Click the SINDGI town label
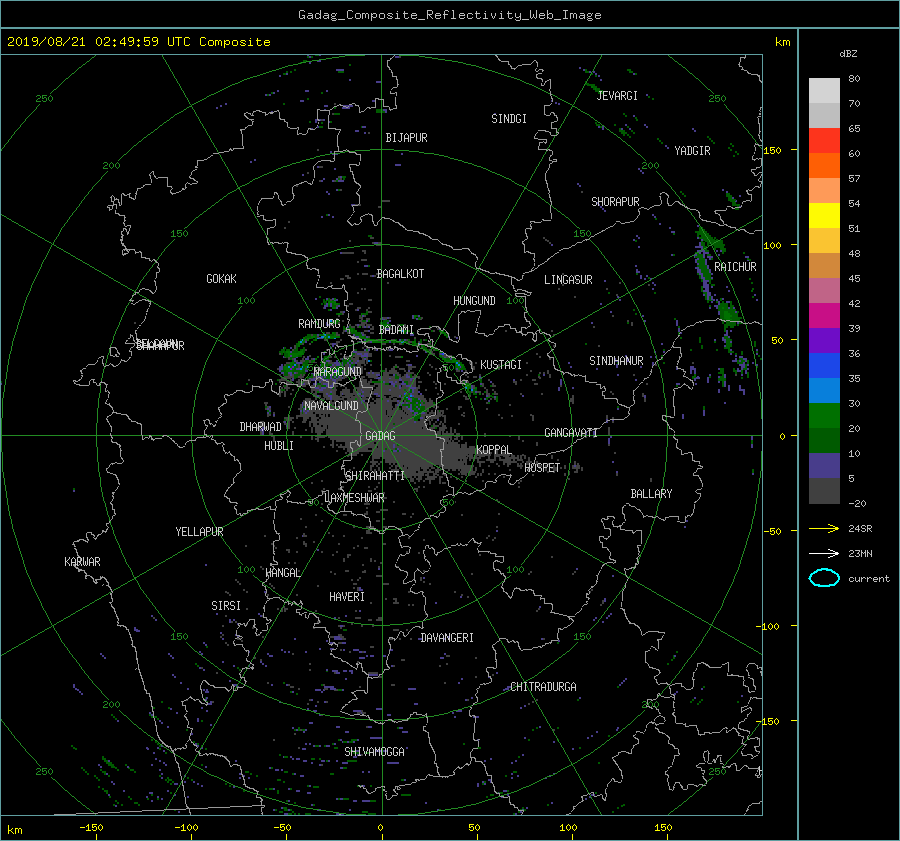Screen dimensions: 900x841 pos(509,119)
